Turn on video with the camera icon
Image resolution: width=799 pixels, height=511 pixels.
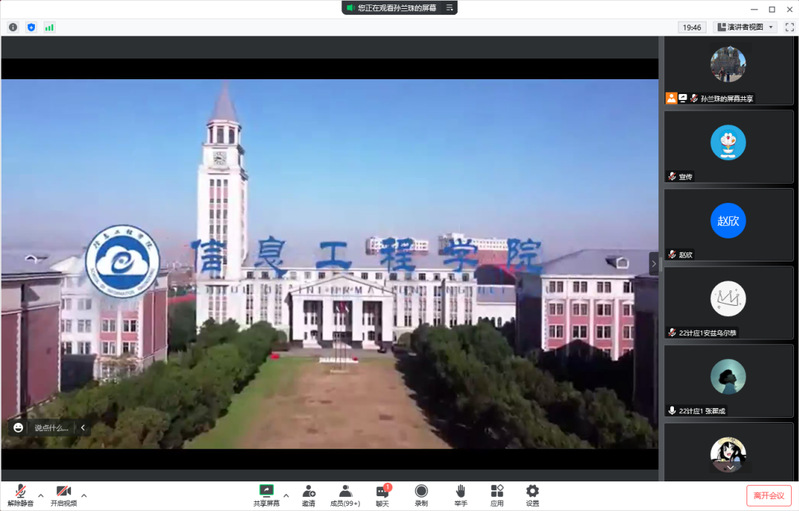[x=63, y=491]
